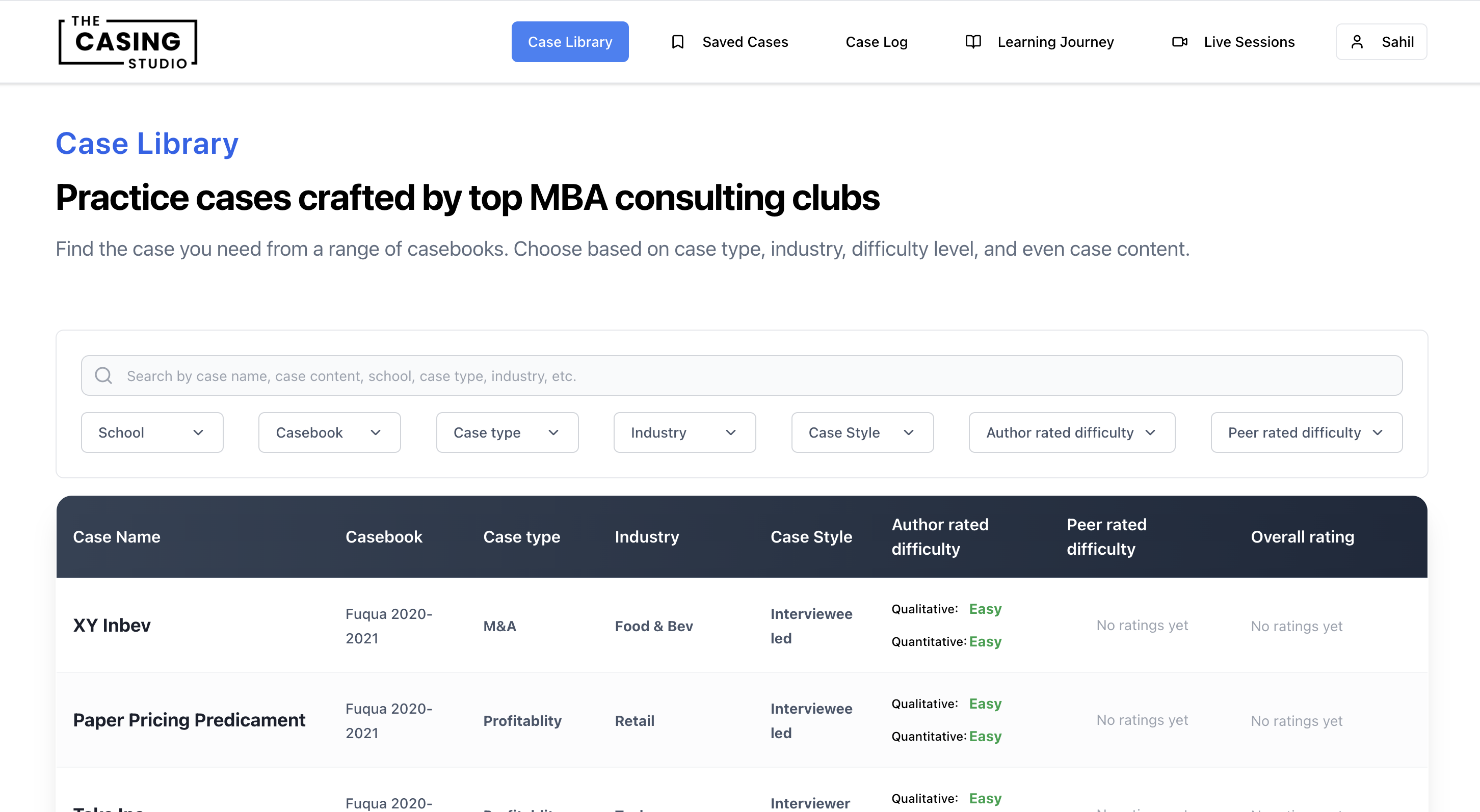Switch to the Case Library tab
Image resolution: width=1480 pixels, height=812 pixels.
pyautogui.click(x=569, y=42)
